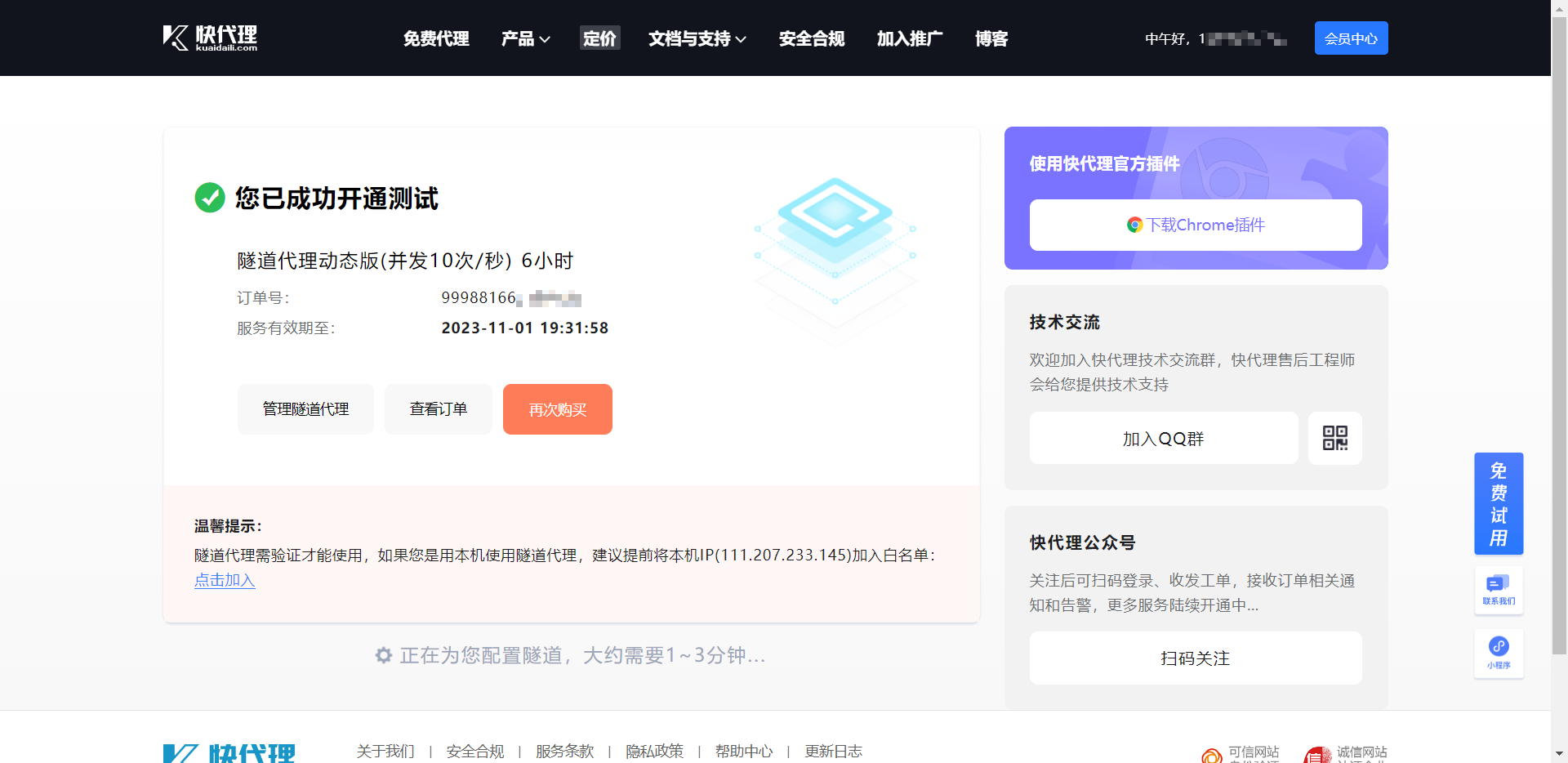This screenshot has height=763, width=1568.
Task: Click the 使用快代理官方插件 banner title
Action: click(x=1104, y=163)
